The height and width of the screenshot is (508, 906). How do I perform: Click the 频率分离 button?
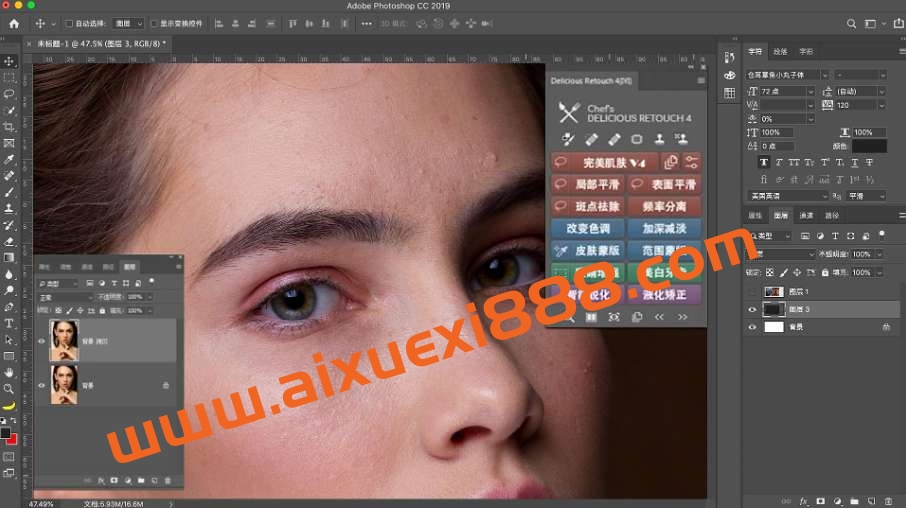664,206
